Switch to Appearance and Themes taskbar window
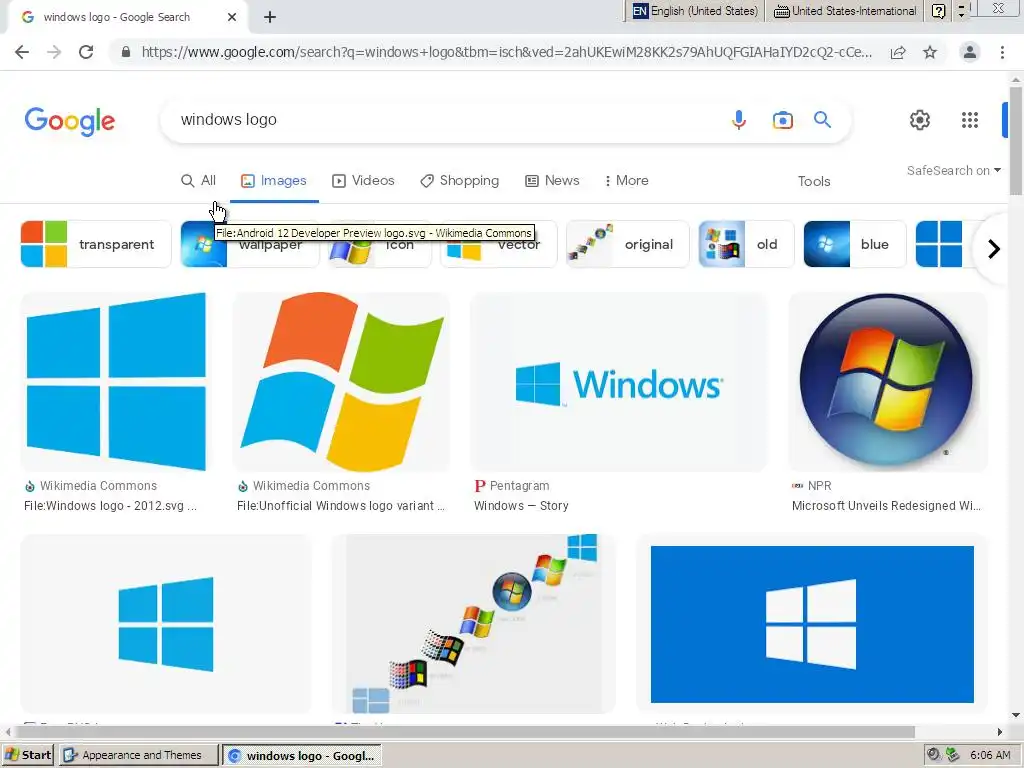1024x768 pixels. pyautogui.click(x=139, y=756)
